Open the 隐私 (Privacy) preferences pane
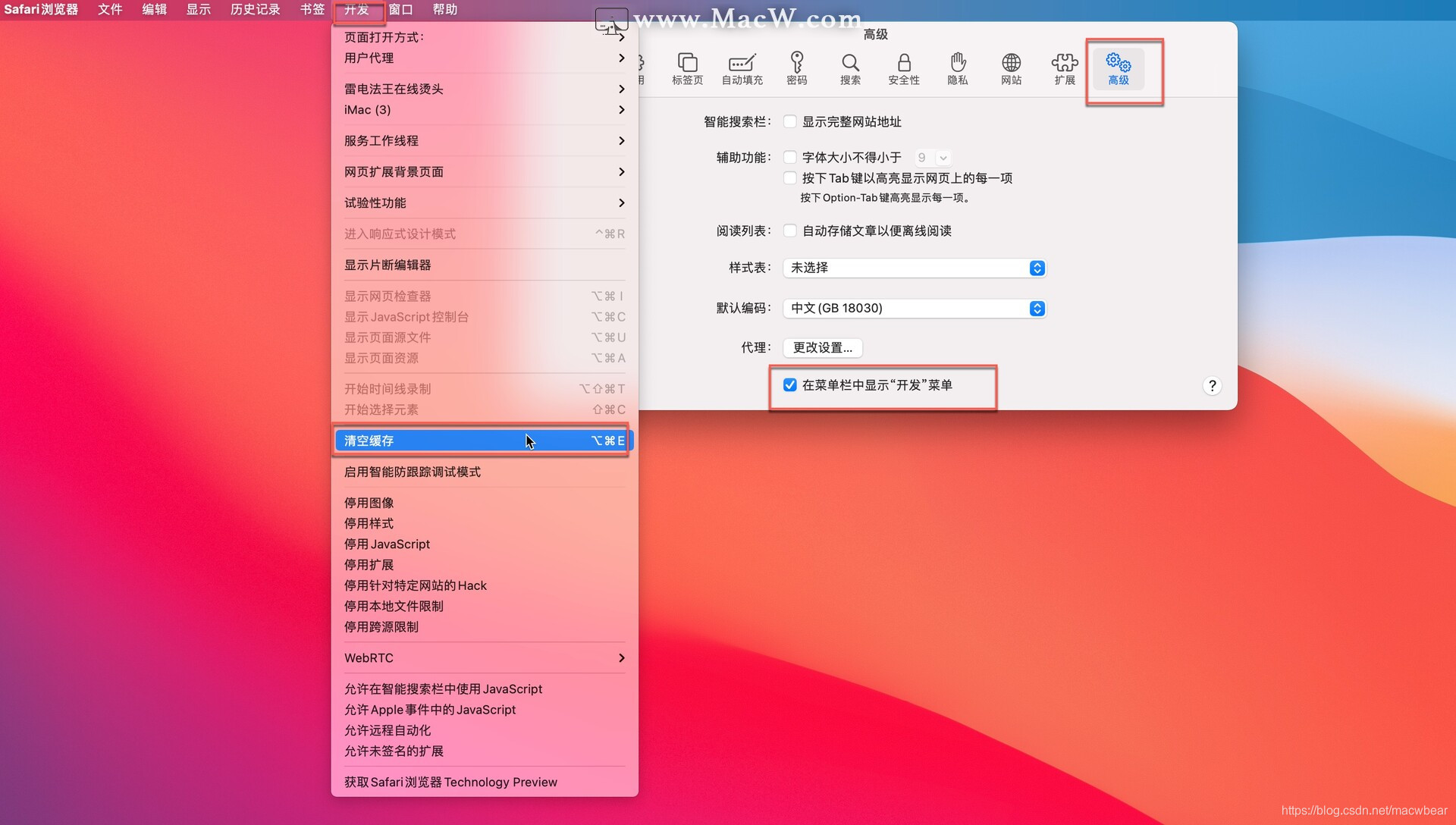 click(958, 68)
